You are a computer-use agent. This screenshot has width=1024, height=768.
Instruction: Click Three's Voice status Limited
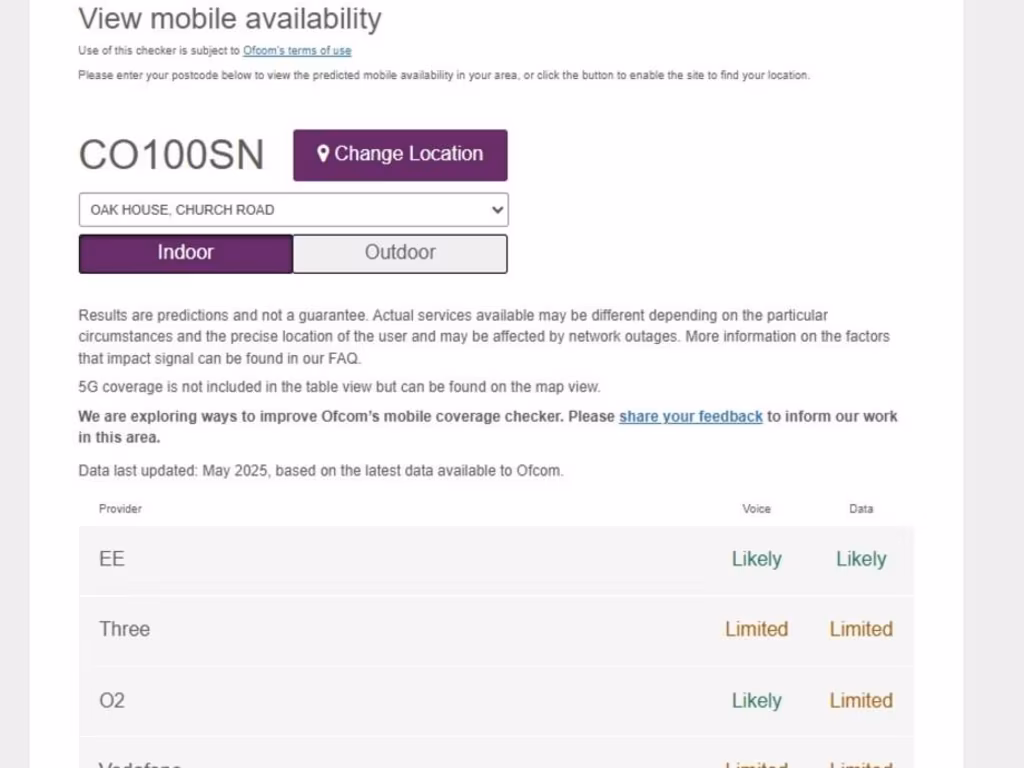[756, 629]
